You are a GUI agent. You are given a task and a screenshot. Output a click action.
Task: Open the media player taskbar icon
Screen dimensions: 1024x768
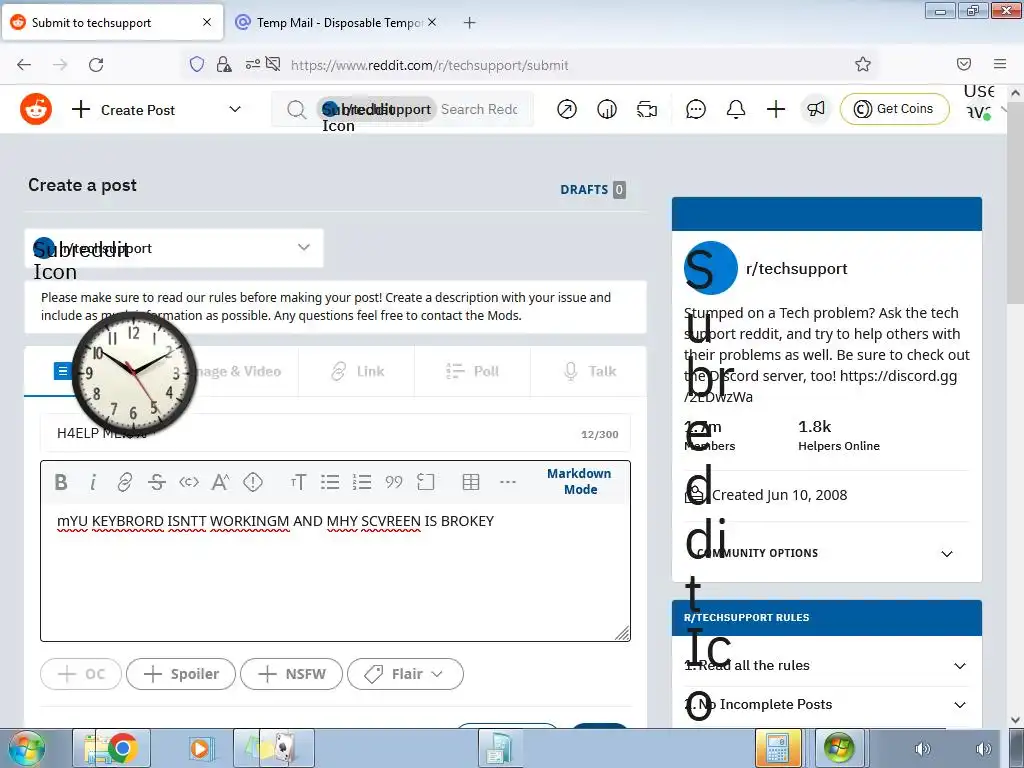click(200, 748)
